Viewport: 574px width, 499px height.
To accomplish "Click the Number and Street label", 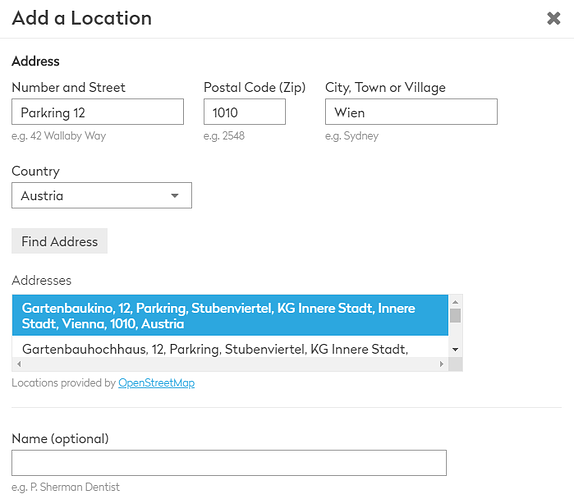I will tap(68, 87).
